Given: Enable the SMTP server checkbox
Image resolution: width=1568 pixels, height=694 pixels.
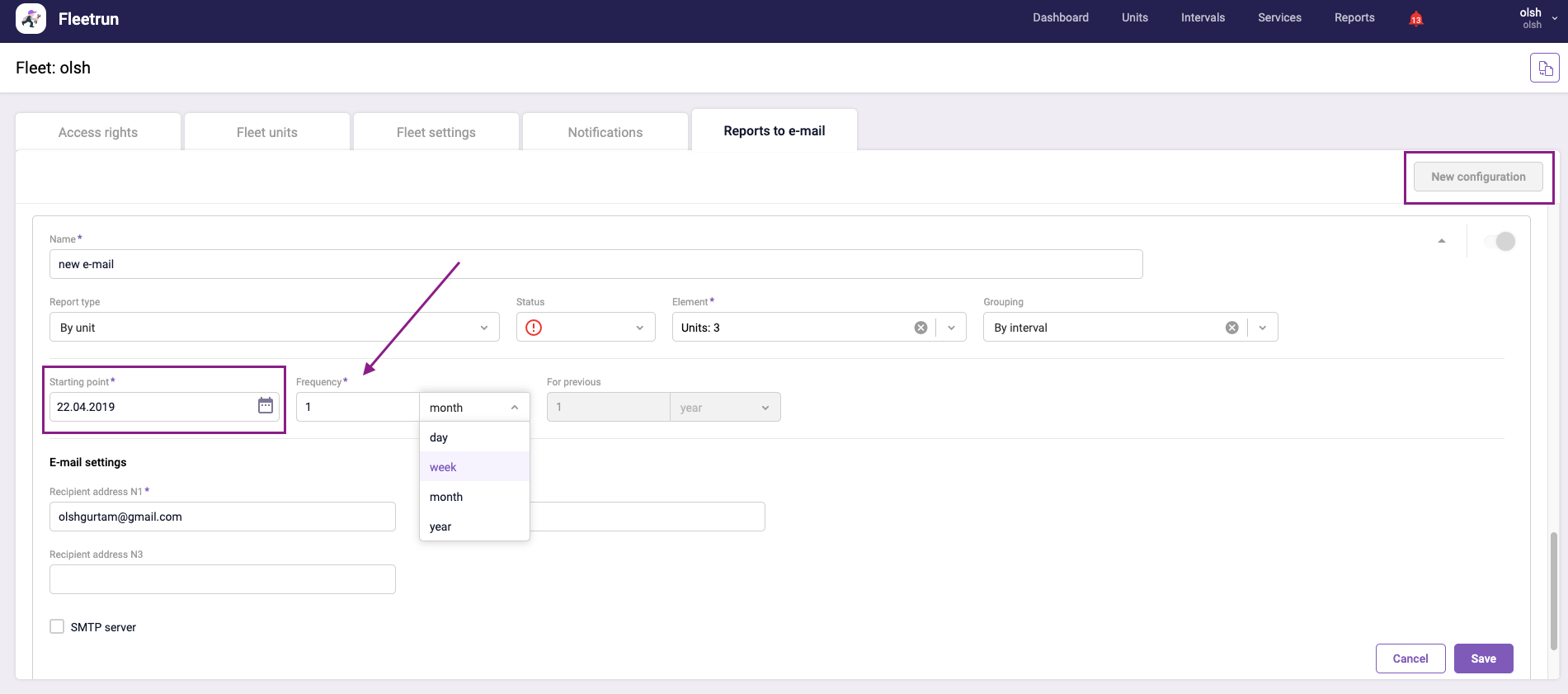Looking at the screenshot, I should pyautogui.click(x=57, y=626).
